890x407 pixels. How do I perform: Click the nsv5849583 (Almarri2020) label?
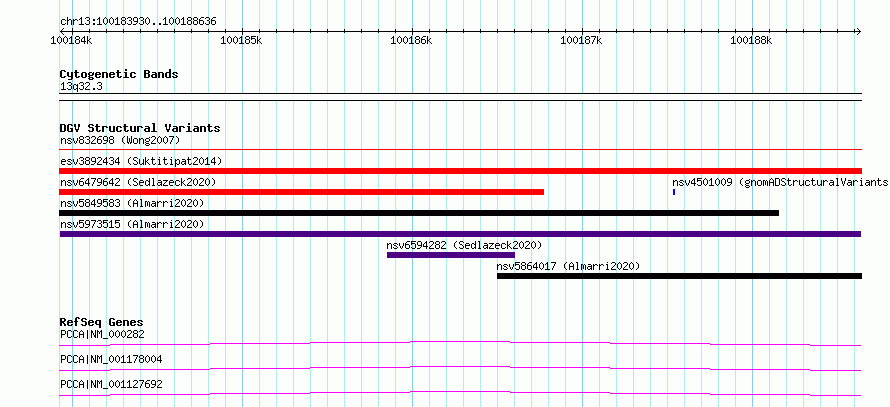coord(132,203)
